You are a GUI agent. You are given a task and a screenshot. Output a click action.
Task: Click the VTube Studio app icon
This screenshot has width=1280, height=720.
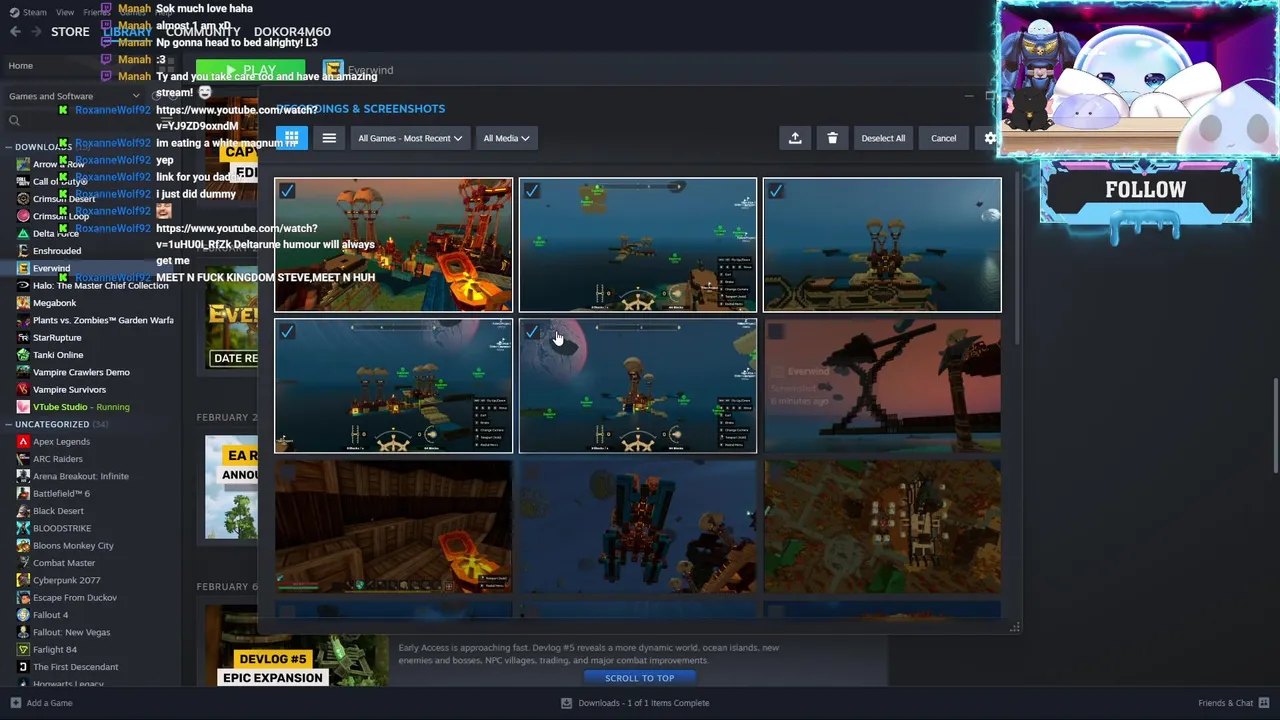pos(23,407)
